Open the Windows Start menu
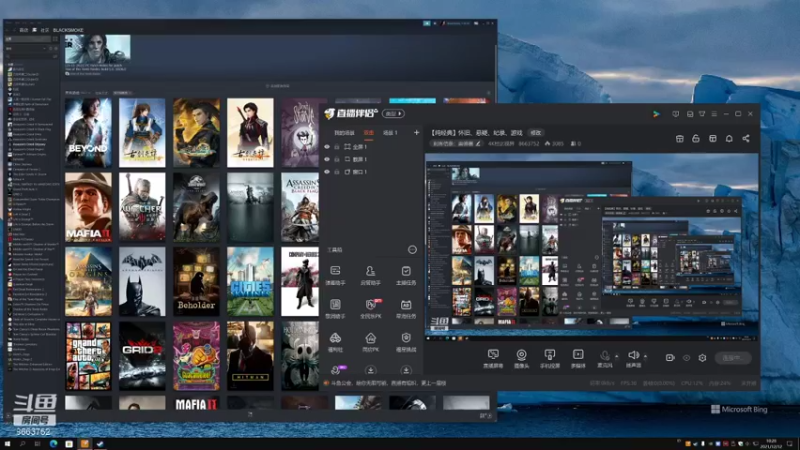The height and width of the screenshot is (450, 800). pyautogui.click(x=7, y=444)
